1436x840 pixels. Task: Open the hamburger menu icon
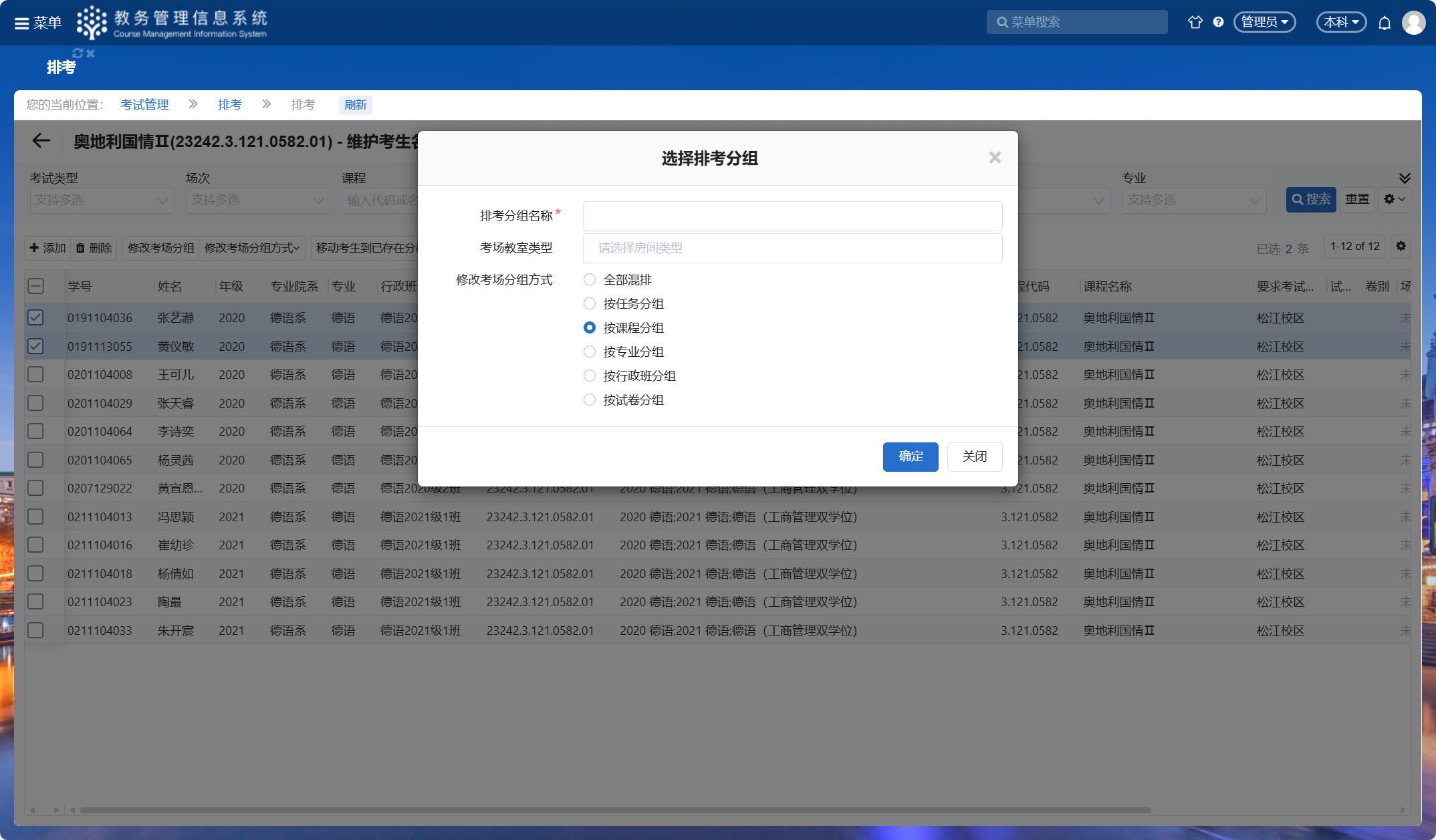point(22,23)
